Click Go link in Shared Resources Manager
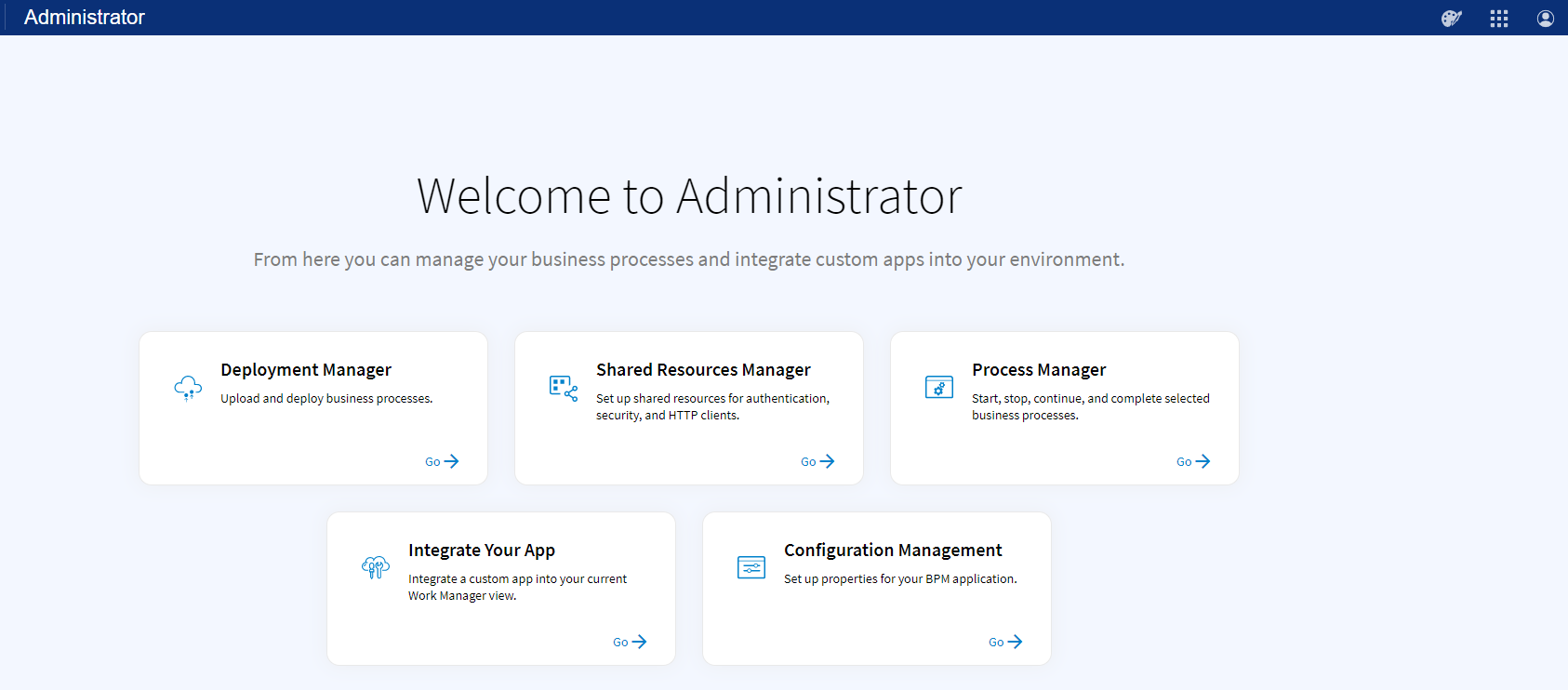Screen dimensions: 1568x690 [x=817, y=461]
